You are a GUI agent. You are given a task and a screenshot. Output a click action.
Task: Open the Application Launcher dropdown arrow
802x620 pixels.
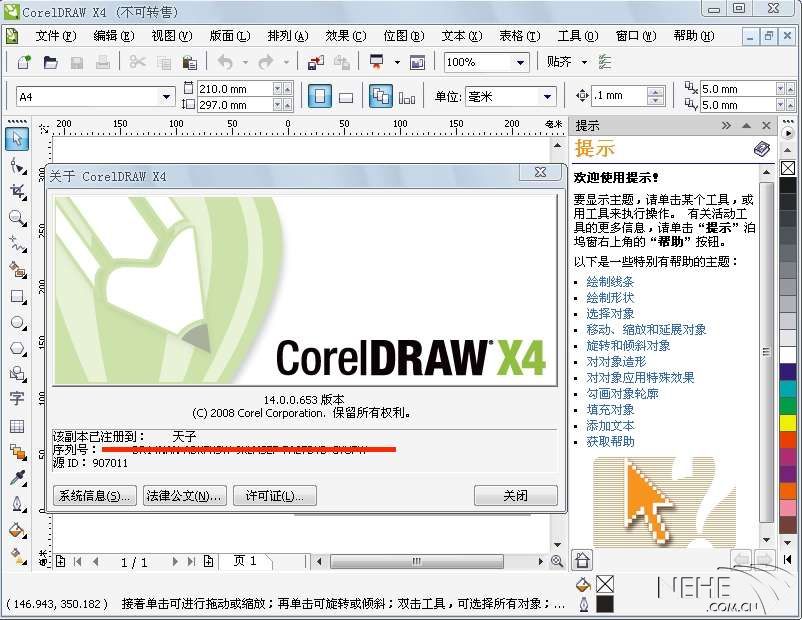point(397,62)
